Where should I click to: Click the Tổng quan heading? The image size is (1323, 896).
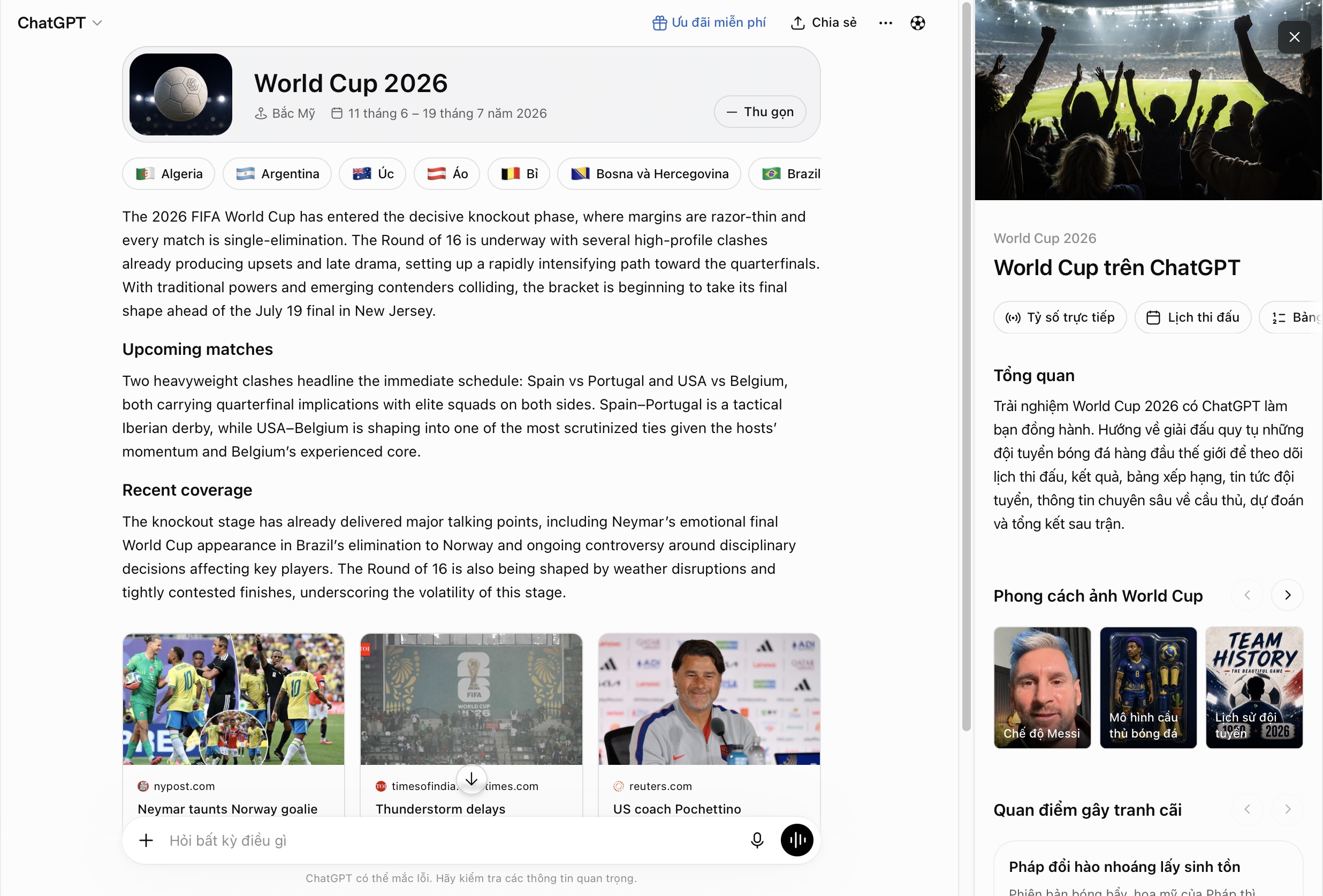tap(1034, 376)
